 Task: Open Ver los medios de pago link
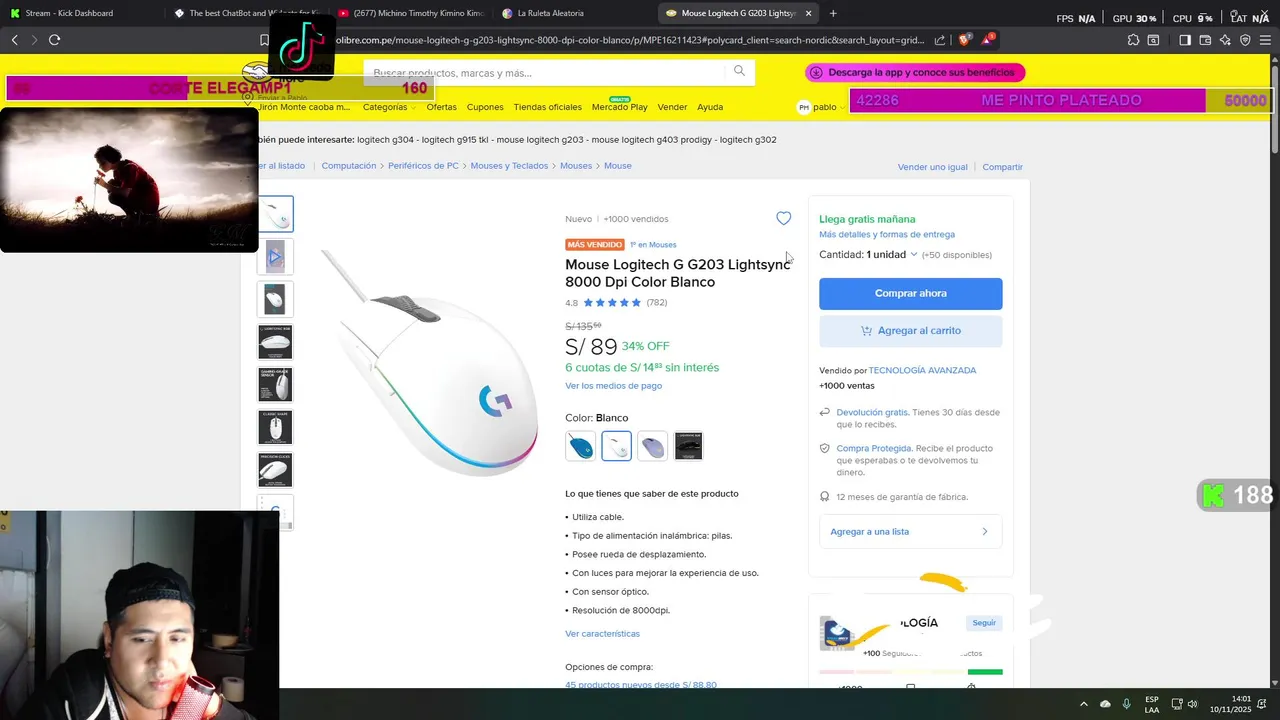613,386
